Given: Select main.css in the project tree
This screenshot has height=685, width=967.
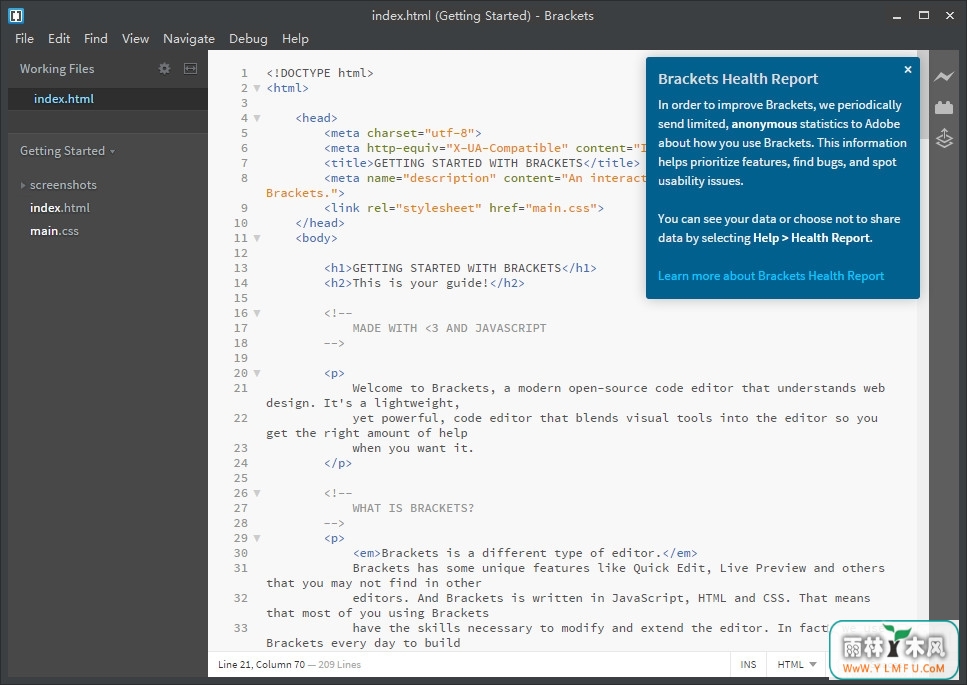Looking at the screenshot, I should point(54,231).
